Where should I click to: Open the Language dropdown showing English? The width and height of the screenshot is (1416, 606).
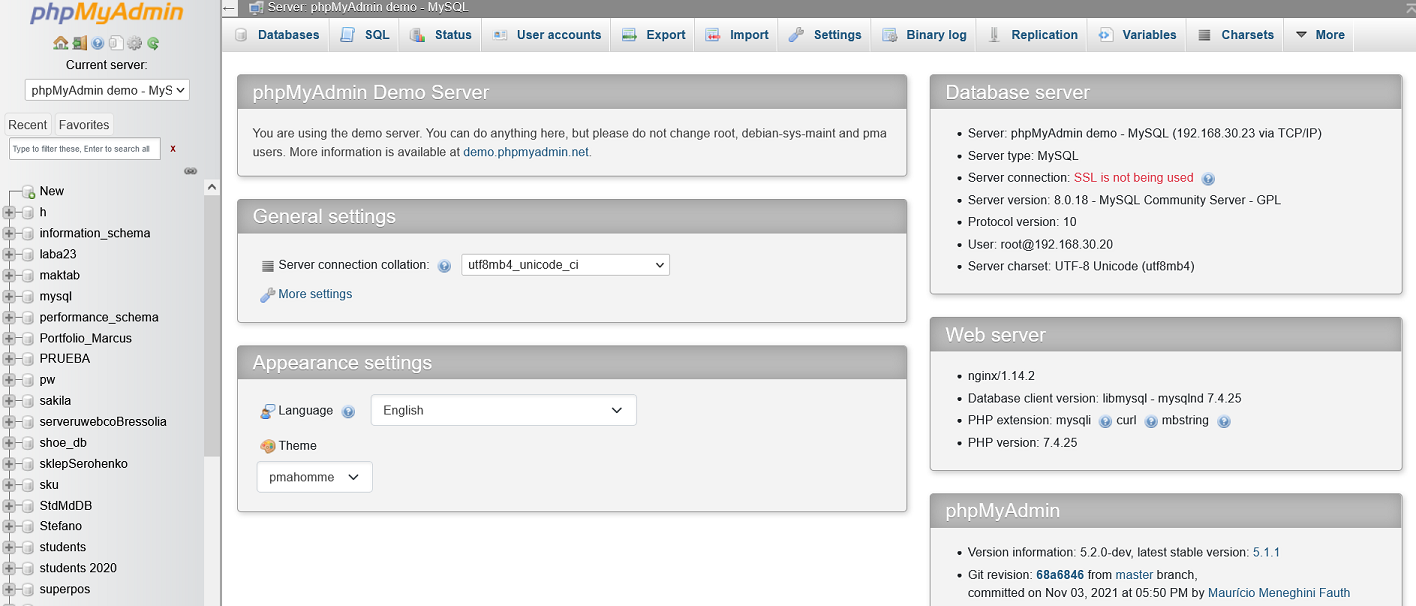coord(503,410)
